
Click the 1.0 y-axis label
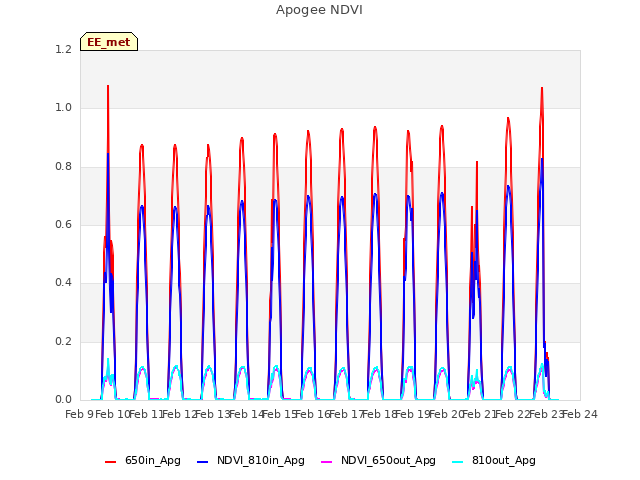click(63, 108)
